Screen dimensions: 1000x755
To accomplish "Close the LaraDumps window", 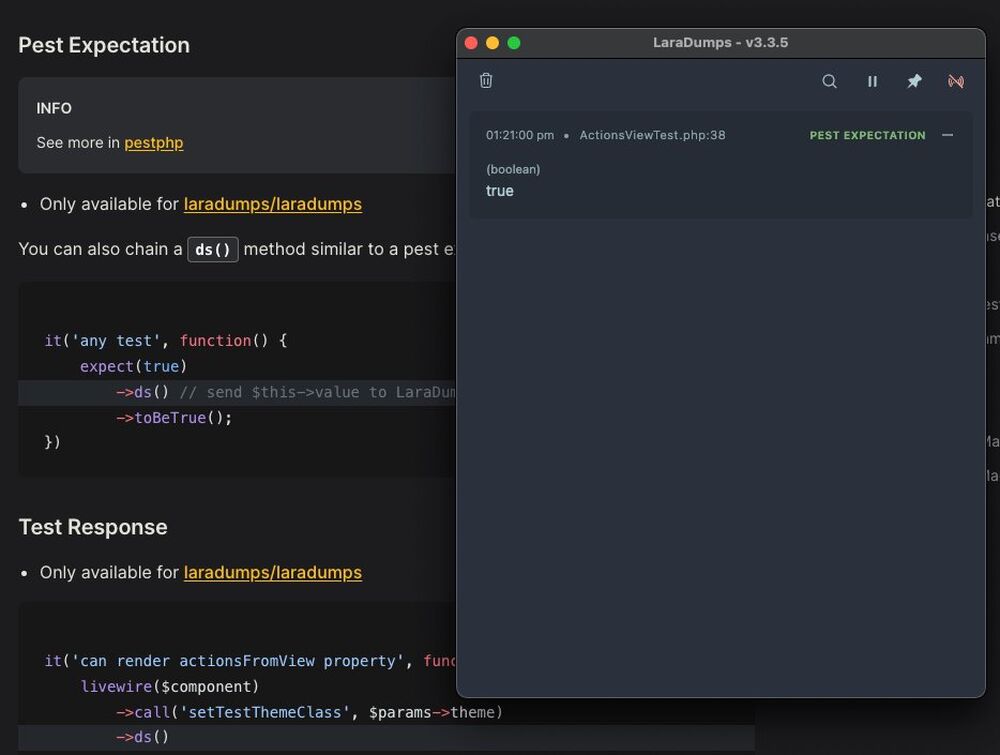I will coord(471,43).
